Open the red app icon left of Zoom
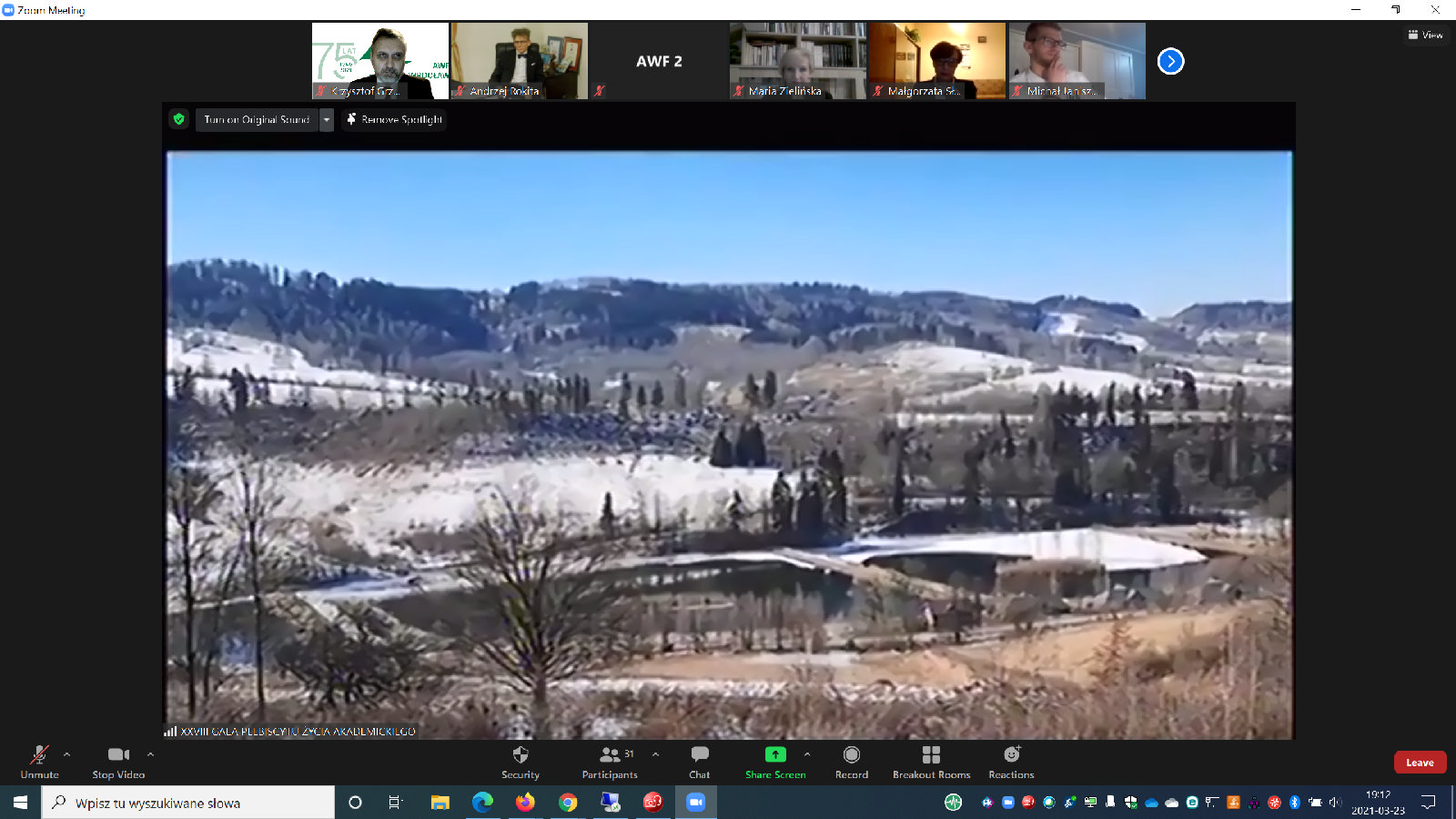Screen dimensions: 1456x819 pyautogui.click(x=653, y=803)
